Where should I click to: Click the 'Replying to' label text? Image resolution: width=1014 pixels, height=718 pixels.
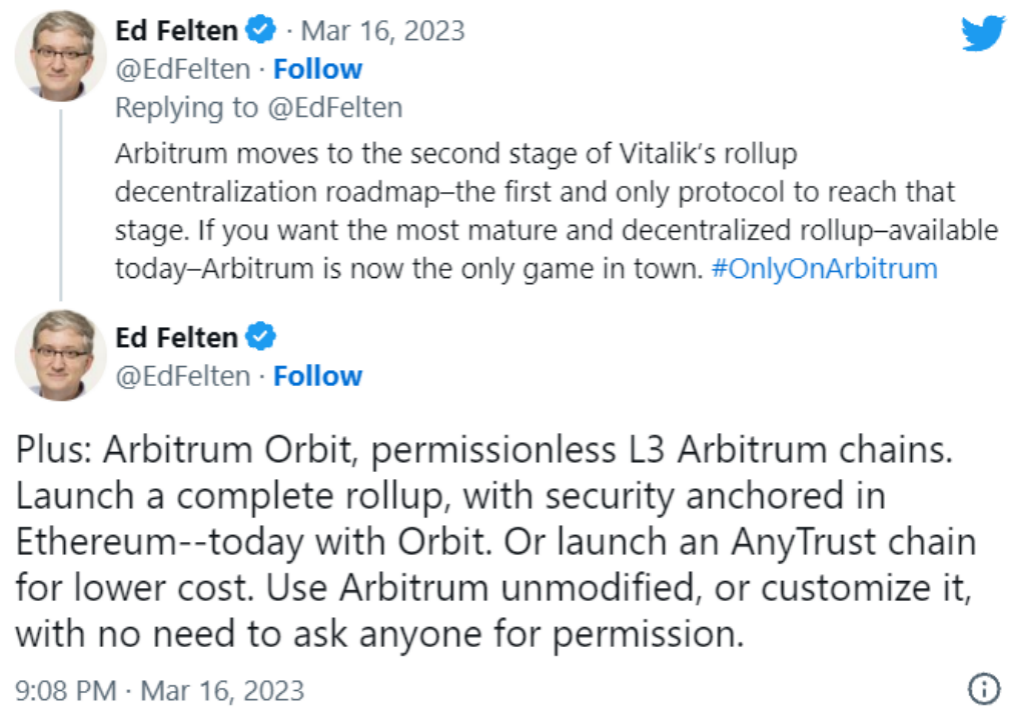pos(186,108)
